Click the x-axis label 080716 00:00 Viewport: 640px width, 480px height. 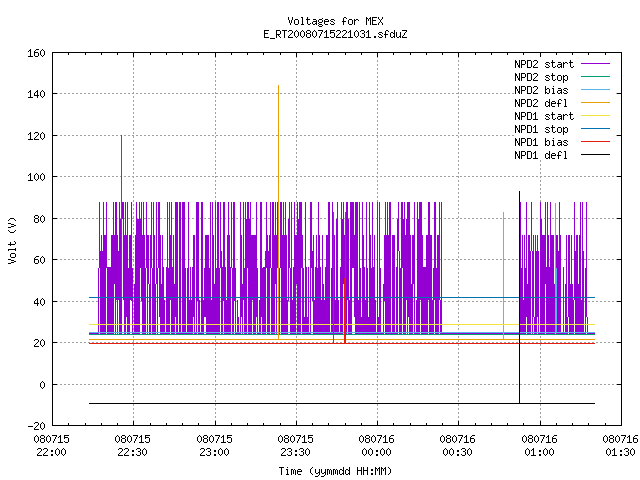(376, 446)
